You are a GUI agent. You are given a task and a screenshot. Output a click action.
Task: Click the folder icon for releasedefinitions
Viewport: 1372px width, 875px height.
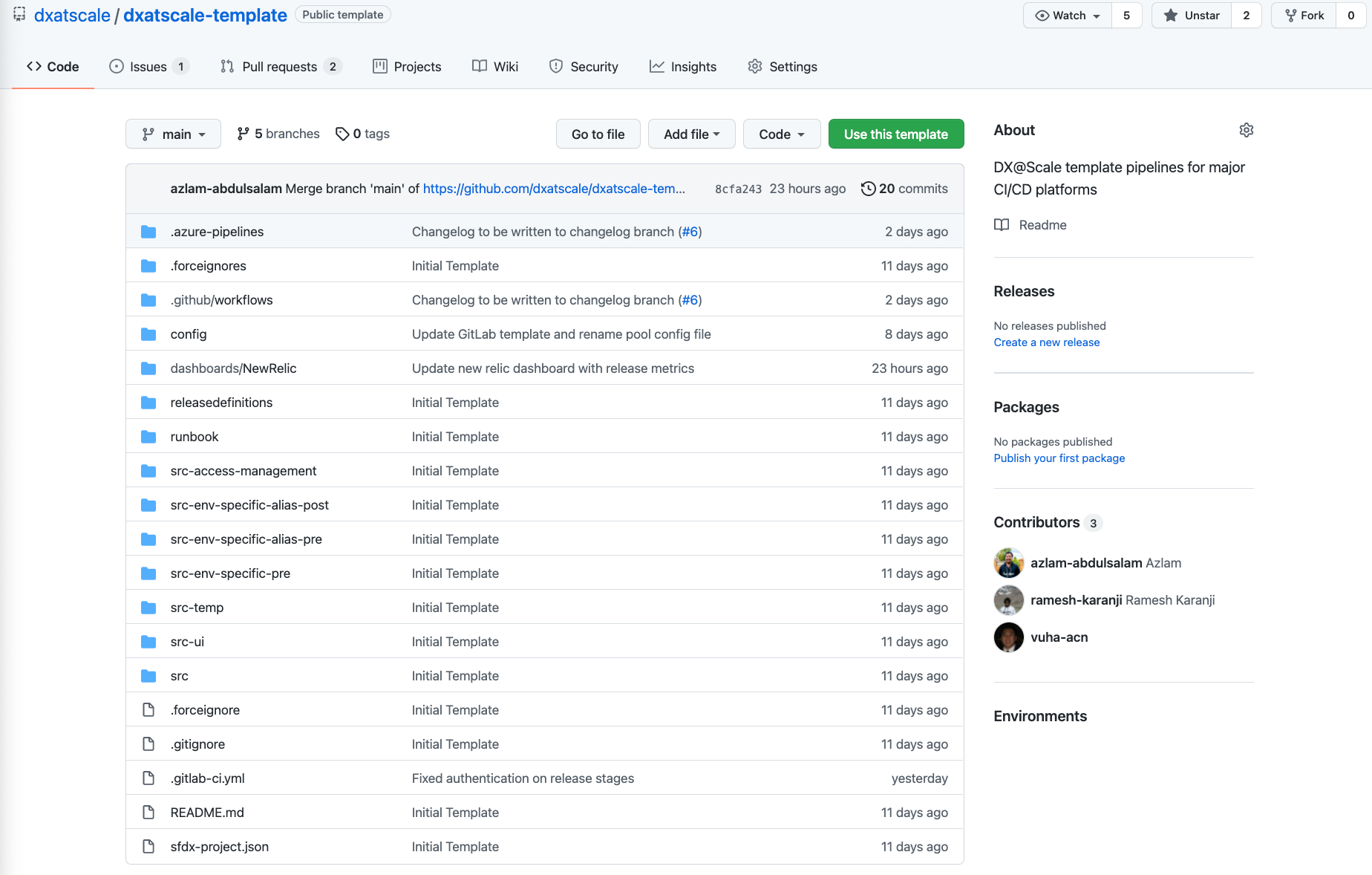click(148, 403)
